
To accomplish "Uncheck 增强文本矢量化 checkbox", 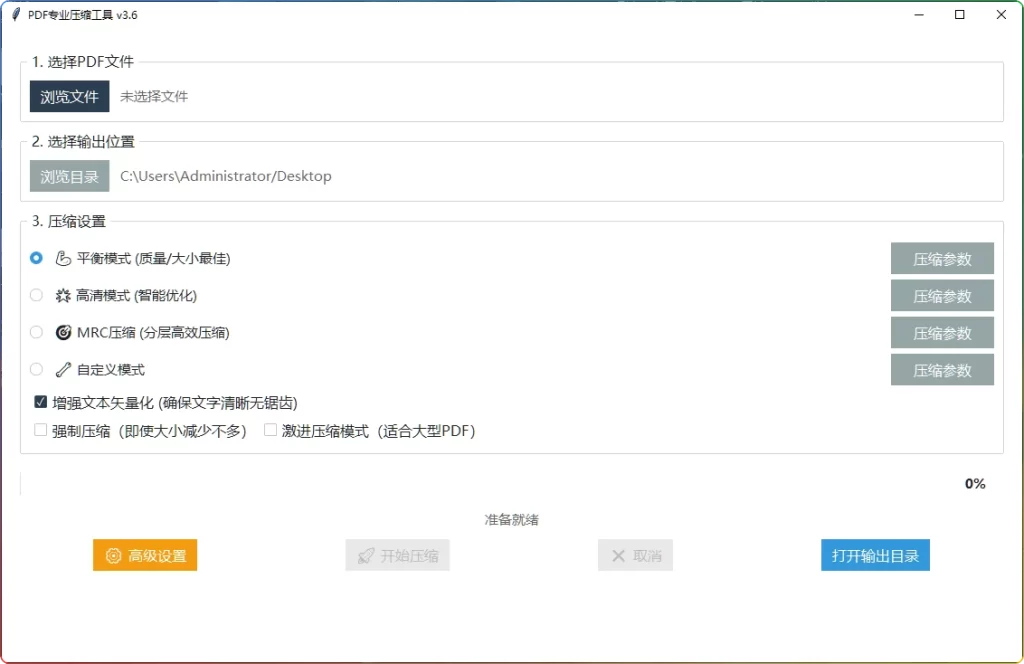I will point(41,402).
